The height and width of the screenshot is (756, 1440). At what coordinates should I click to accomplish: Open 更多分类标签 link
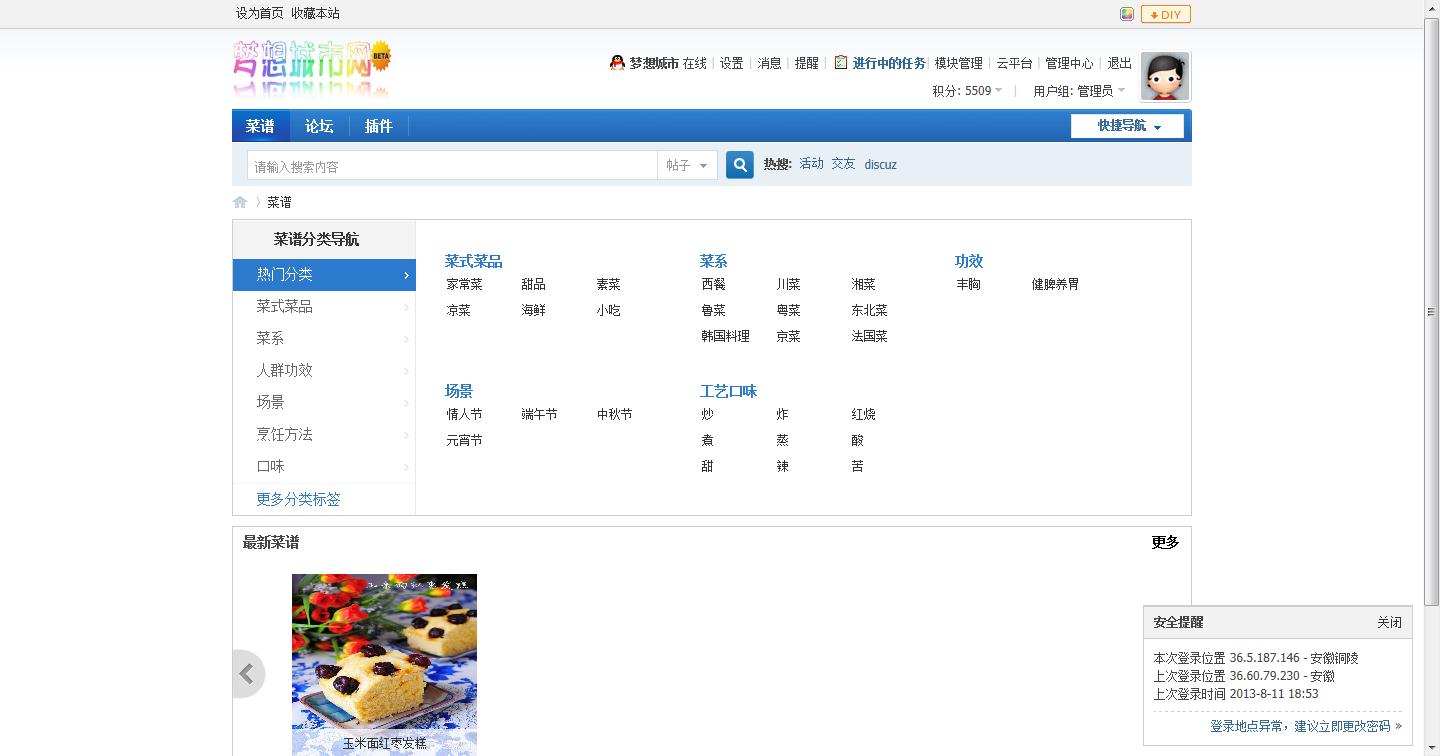point(298,499)
